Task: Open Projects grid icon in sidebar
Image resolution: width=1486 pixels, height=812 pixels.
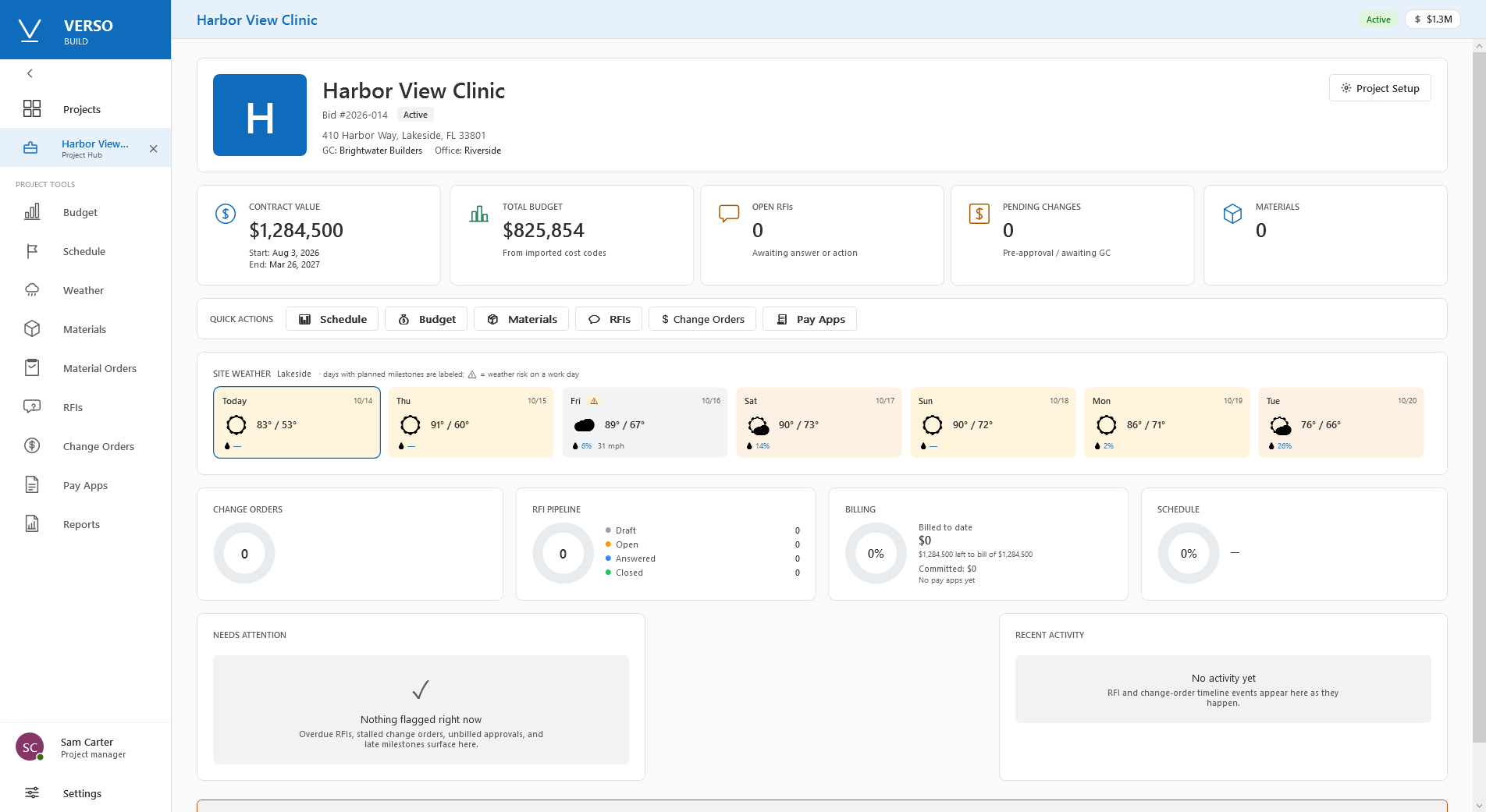Action: click(32, 108)
